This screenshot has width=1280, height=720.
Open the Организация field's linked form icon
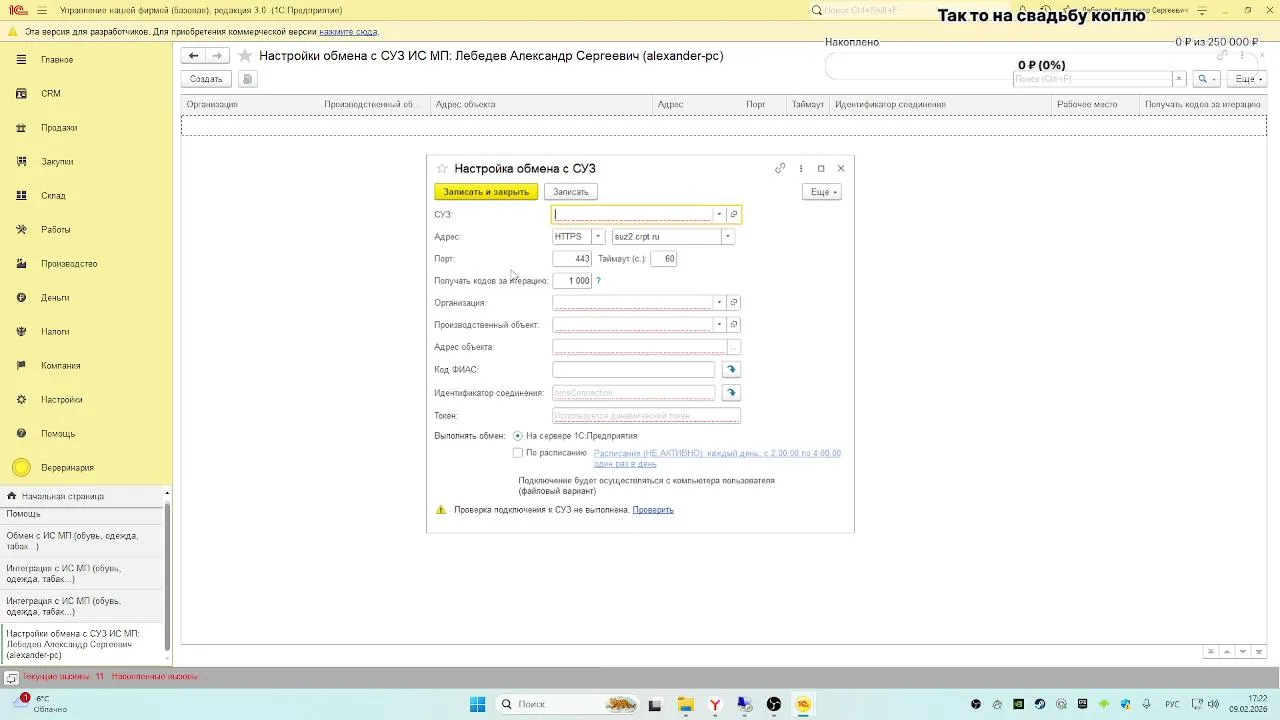click(x=734, y=302)
